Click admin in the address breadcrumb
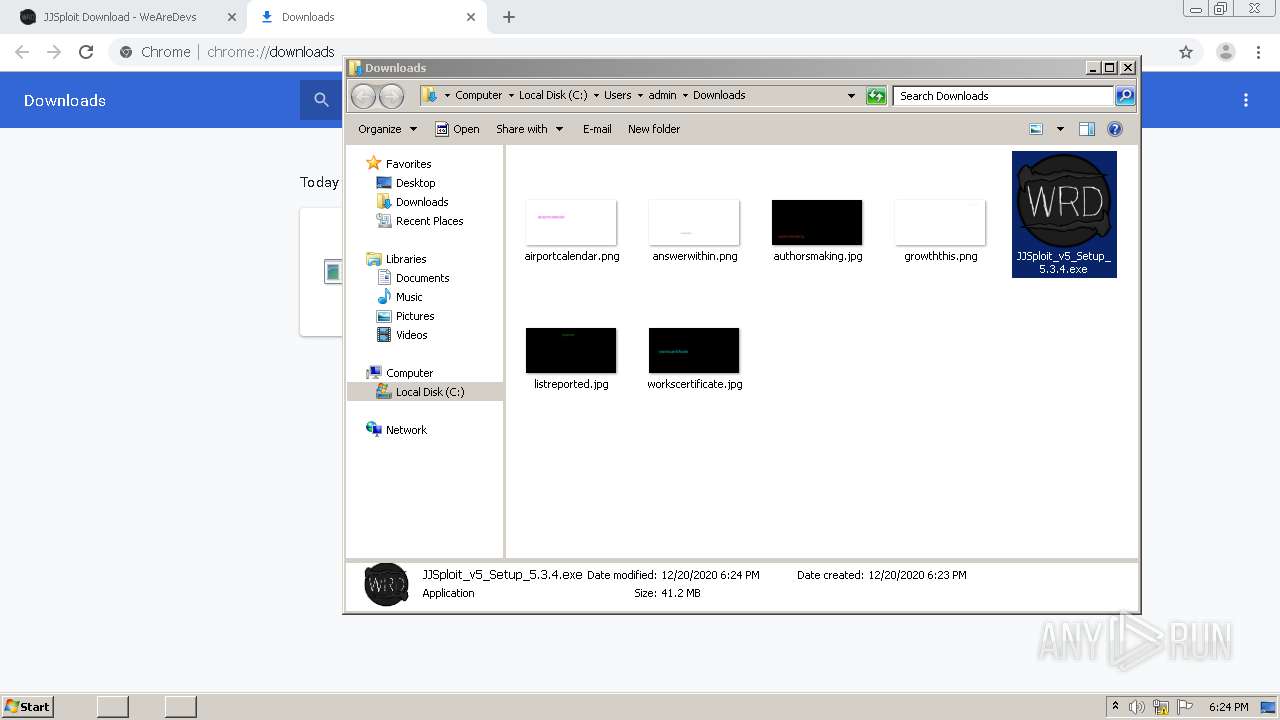The width and height of the screenshot is (1280, 720). click(x=662, y=96)
